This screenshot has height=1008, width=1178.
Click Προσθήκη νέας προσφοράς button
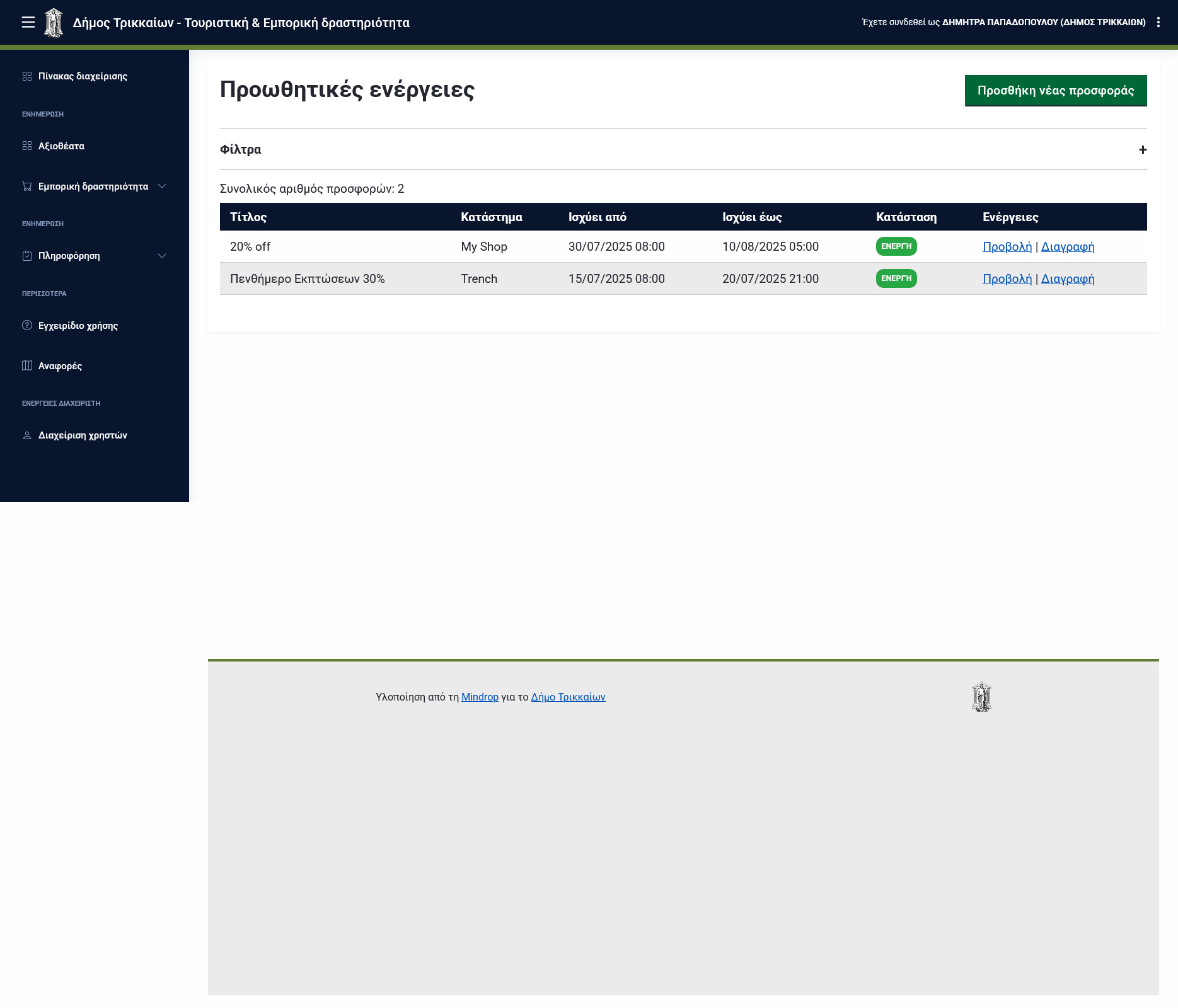point(1055,91)
